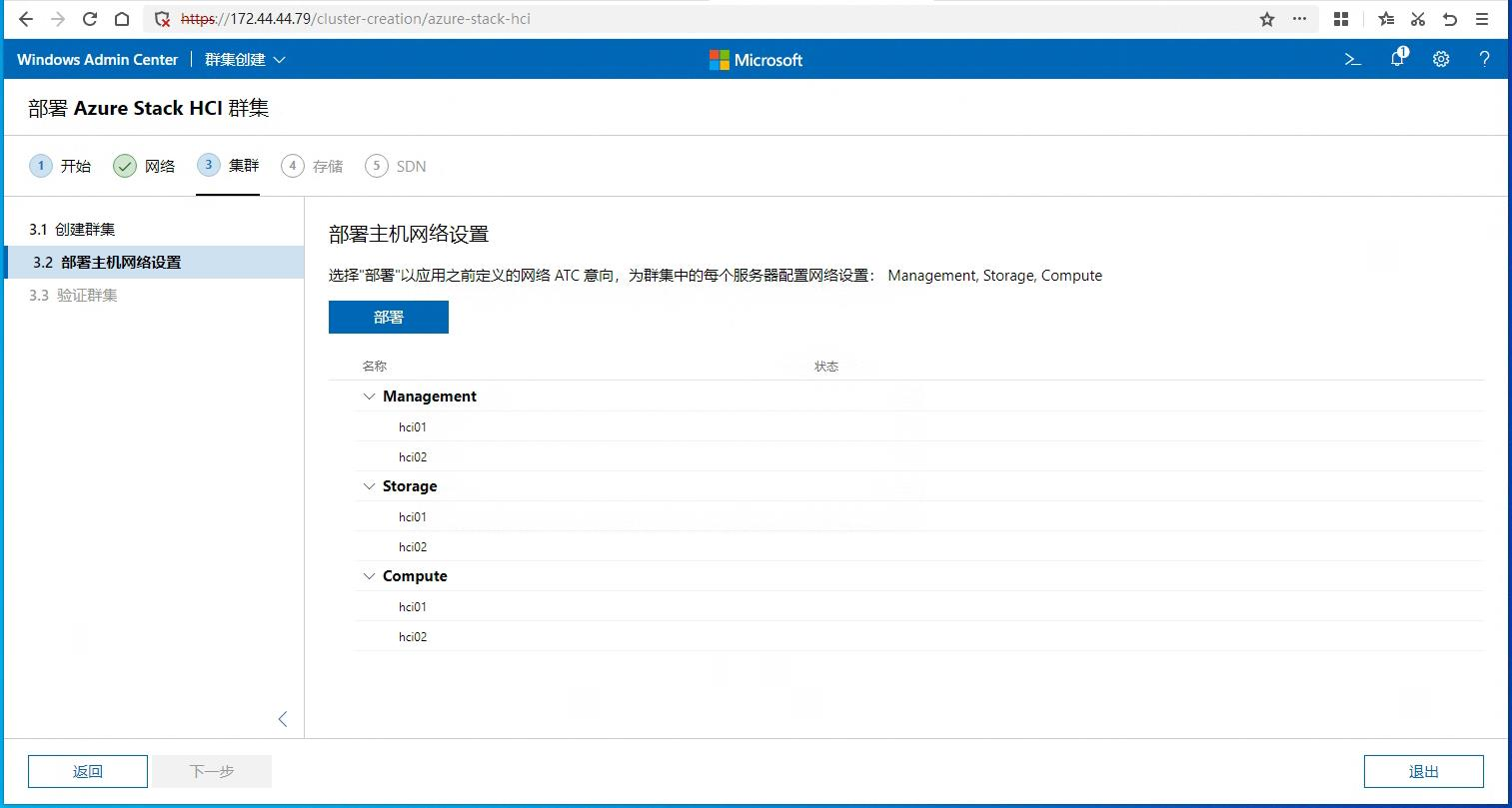This screenshot has height=808, width=1512.
Task: Open the browser hamburger menu
Action: (x=1482, y=19)
